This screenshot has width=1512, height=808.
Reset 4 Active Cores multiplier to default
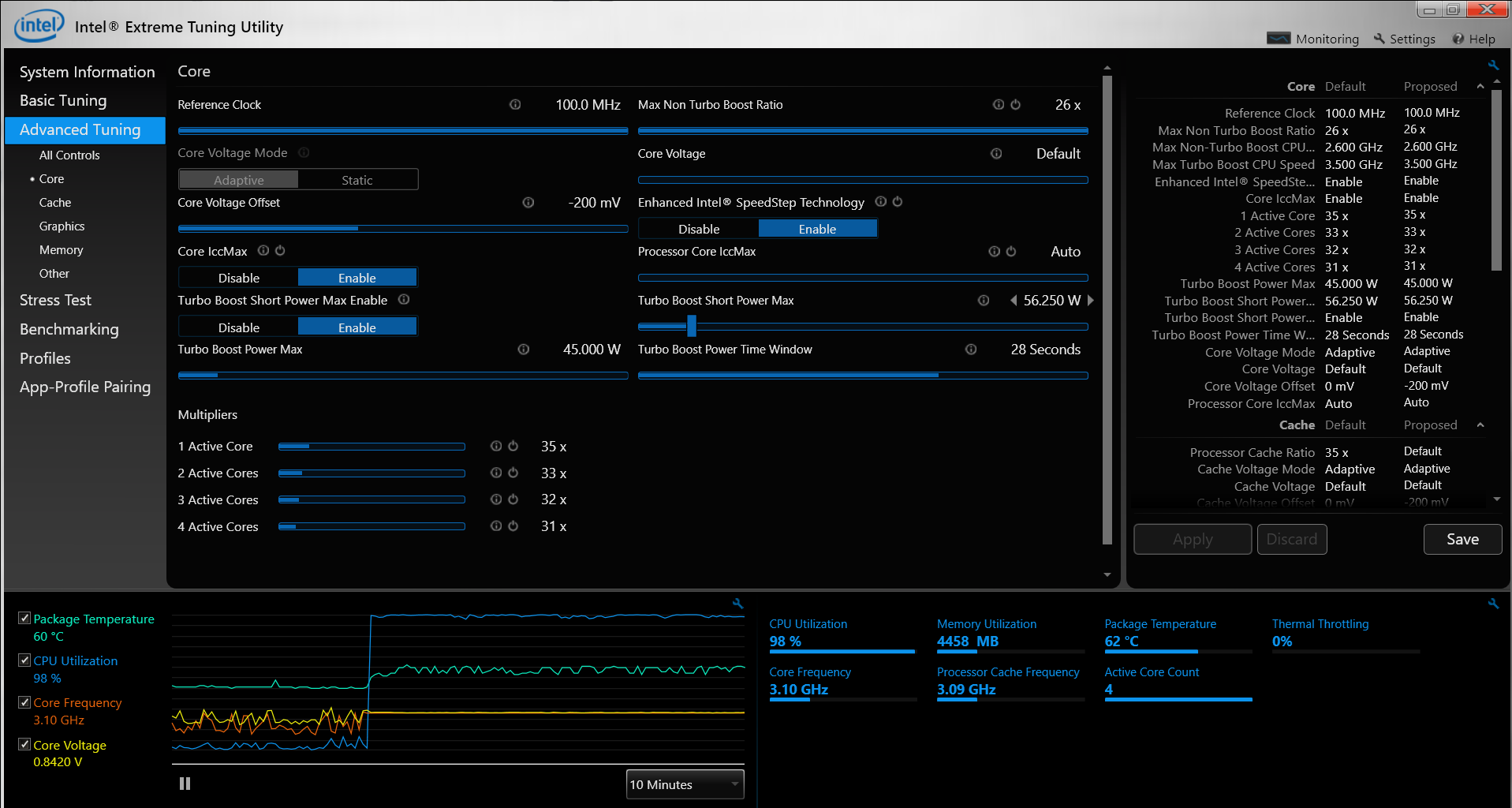[x=513, y=526]
